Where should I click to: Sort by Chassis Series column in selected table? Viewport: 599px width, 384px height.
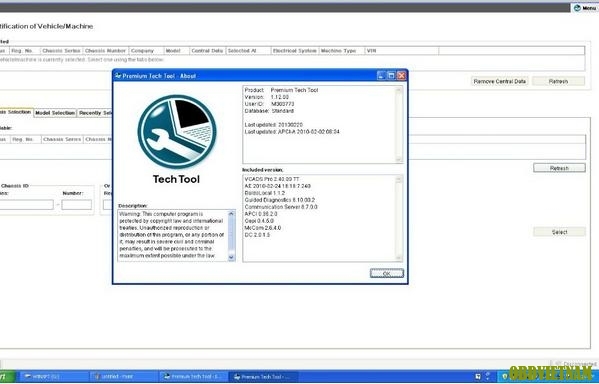[x=61, y=50]
